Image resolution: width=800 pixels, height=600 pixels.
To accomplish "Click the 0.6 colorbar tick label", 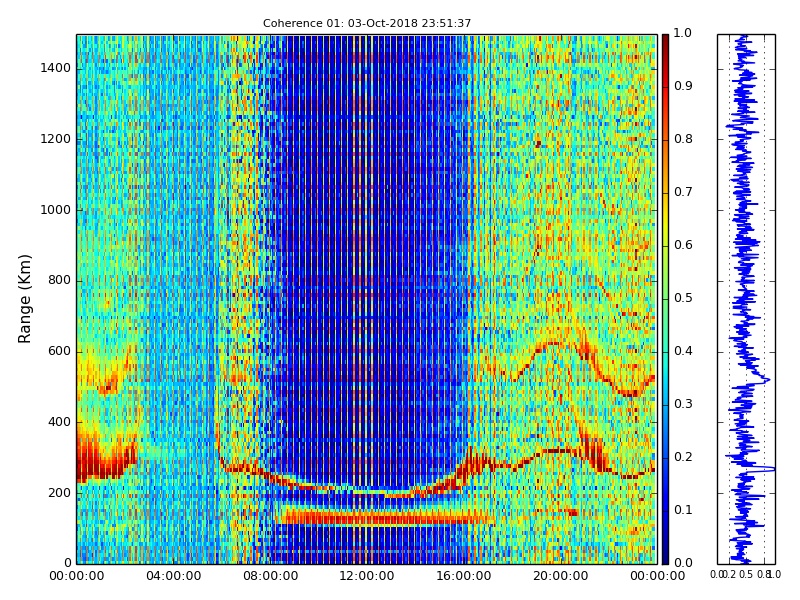I will pos(683,245).
